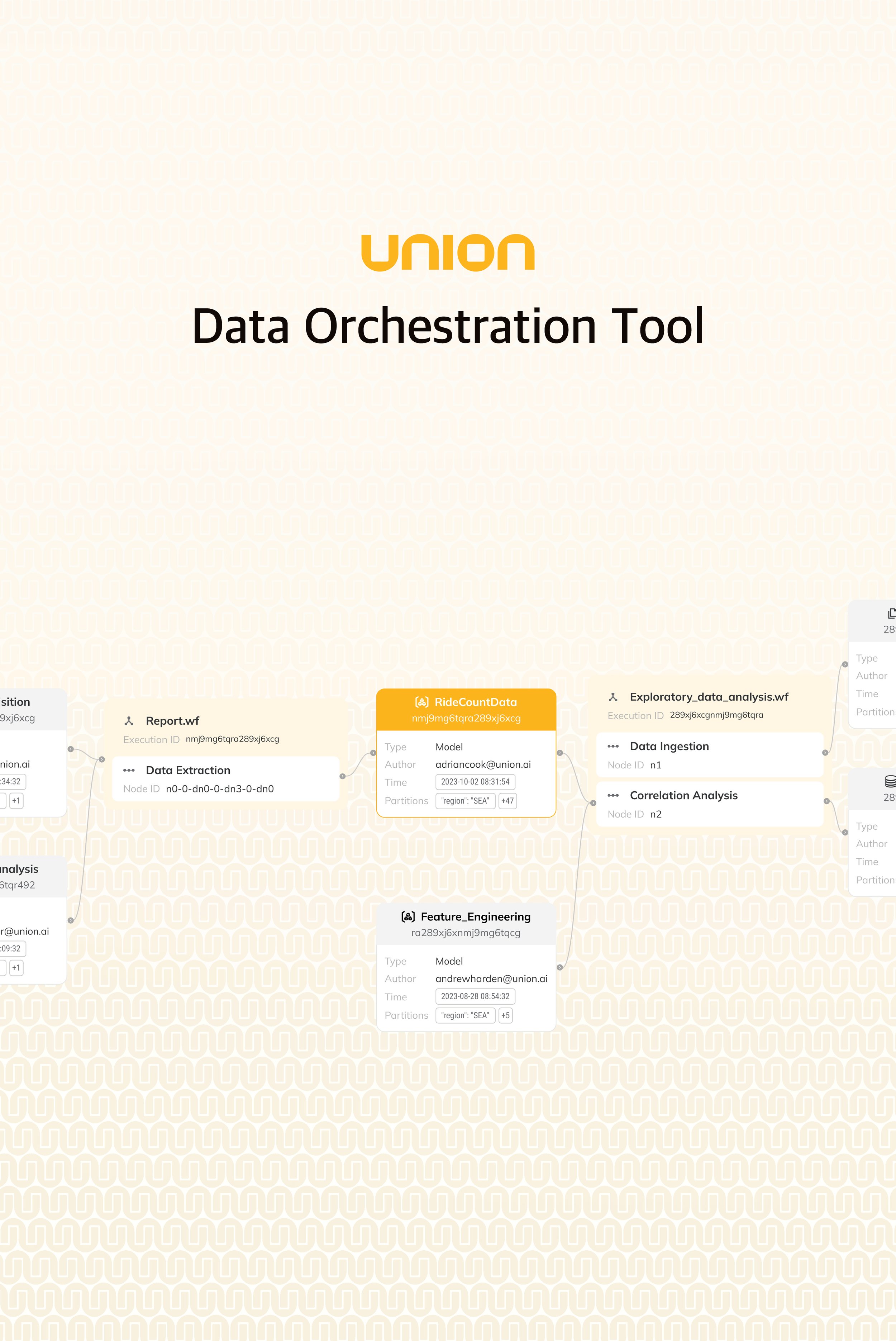The image size is (896, 1341).
Task: Click execution ID 289xj6xcgnmj9mg6tqra
Action: 716,715
